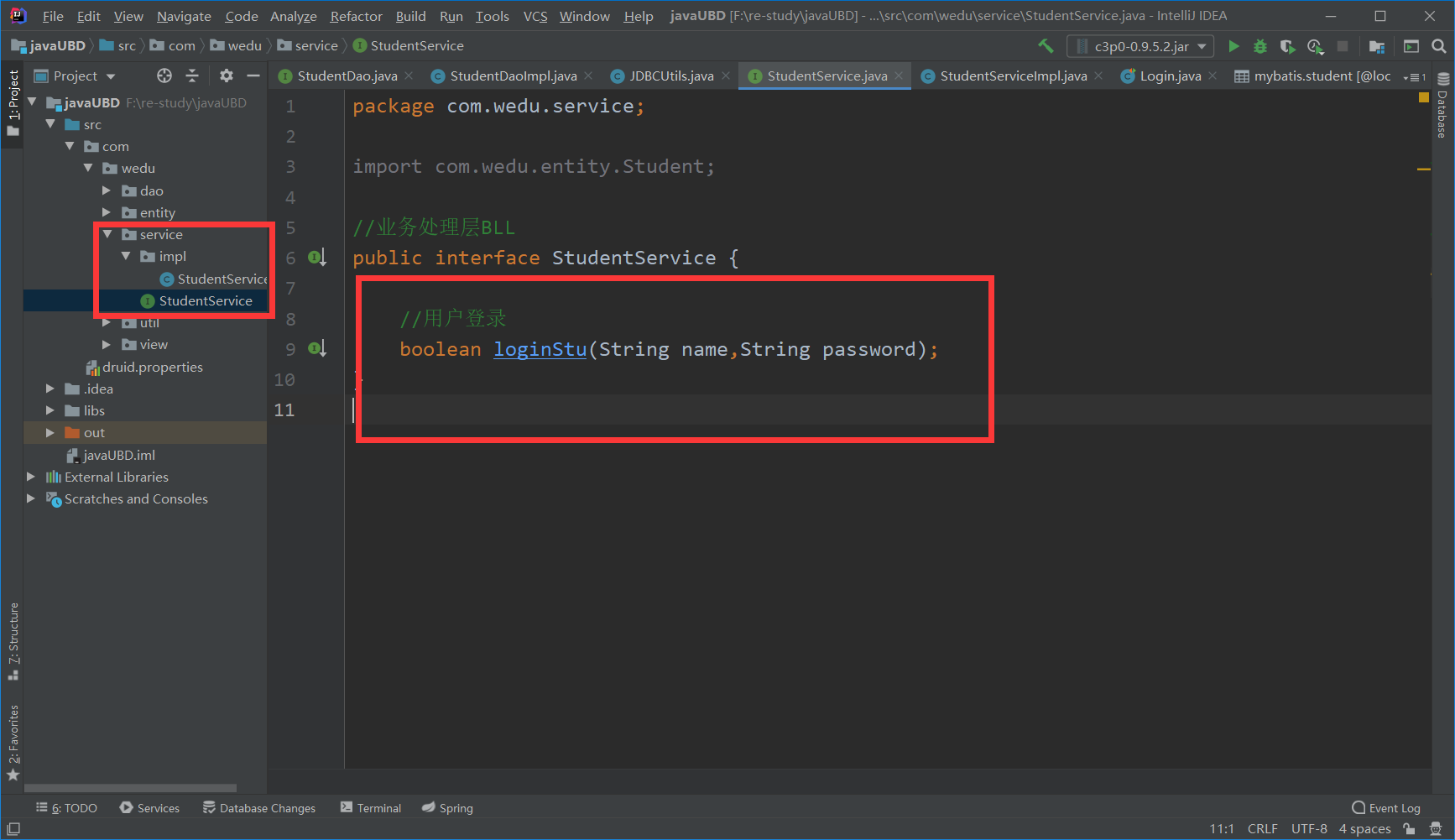This screenshot has width=1455, height=840.
Task: Open the TODO tool window
Action: pos(66,808)
